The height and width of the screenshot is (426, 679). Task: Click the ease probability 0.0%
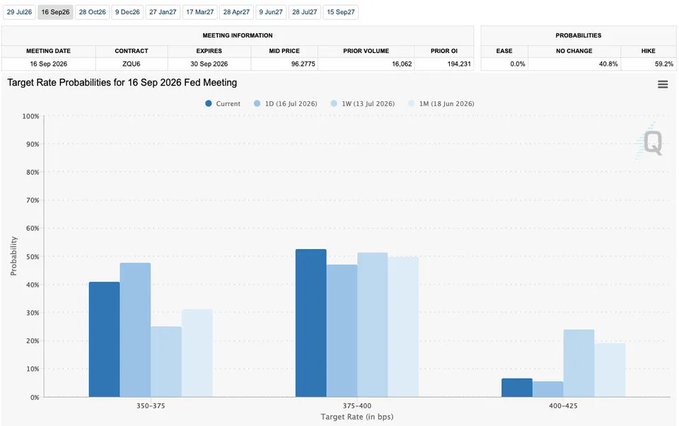tap(517, 64)
